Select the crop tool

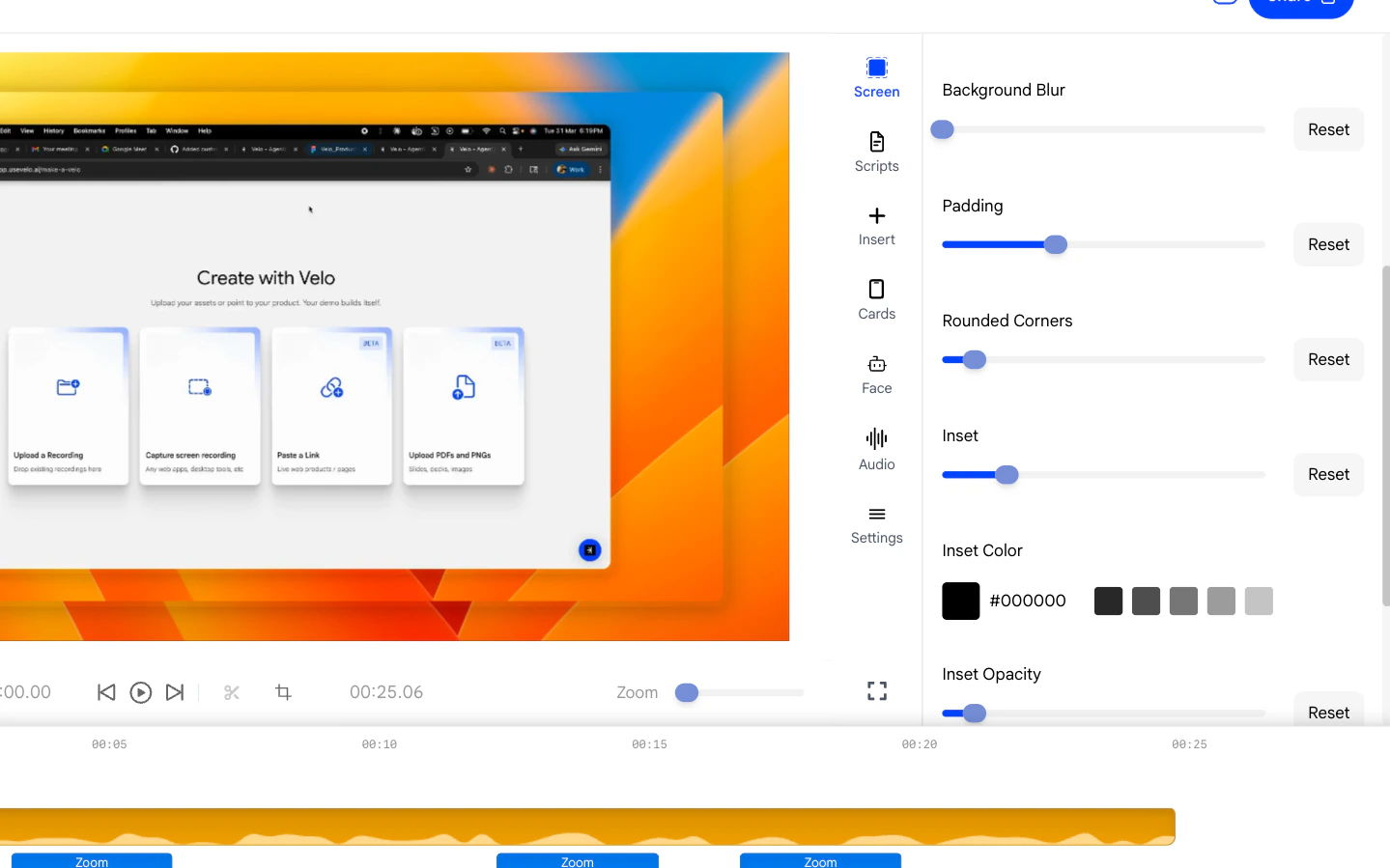[x=283, y=691]
